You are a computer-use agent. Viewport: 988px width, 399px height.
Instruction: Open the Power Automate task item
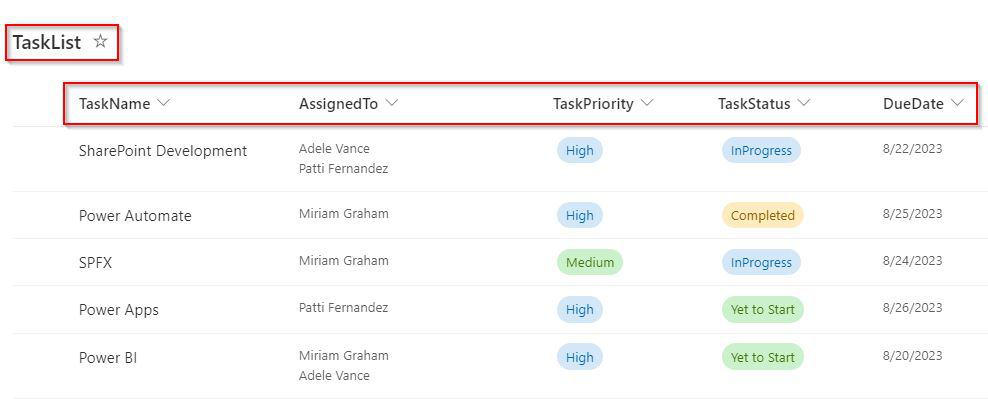tap(135, 216)
